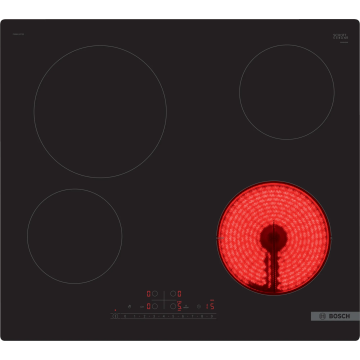Set heat level 5 on the slider
Image resolution: width=360 pixels, height=360 pixels.
tap(173, 316)
